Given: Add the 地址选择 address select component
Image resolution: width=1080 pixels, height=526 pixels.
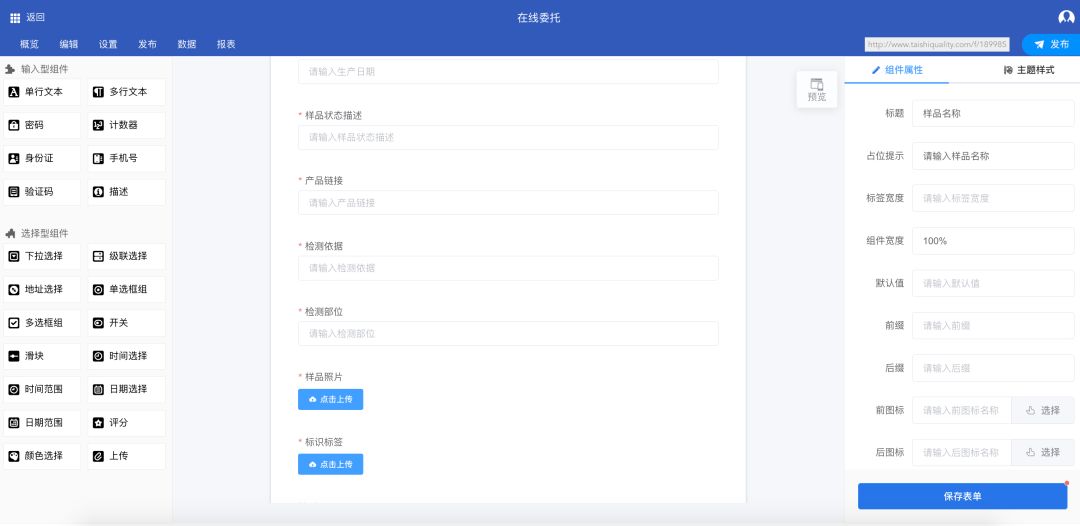Looking at the screenshot, I should tap(42, 290).
